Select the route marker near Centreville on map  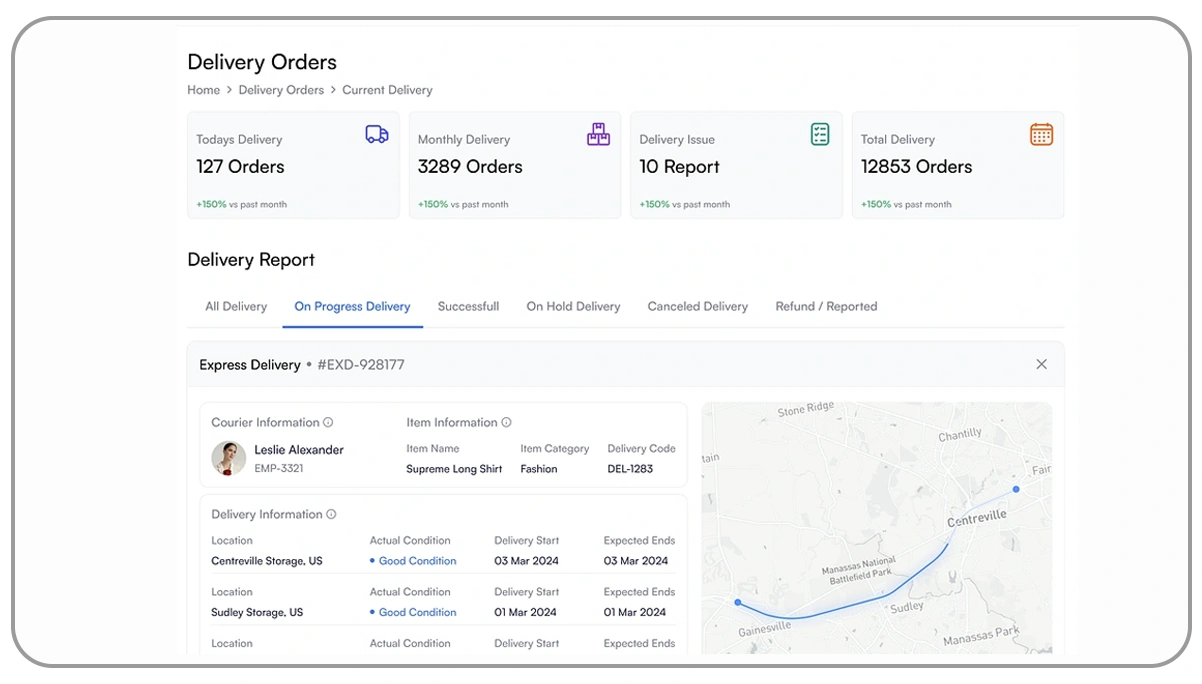pos(1015,489)
